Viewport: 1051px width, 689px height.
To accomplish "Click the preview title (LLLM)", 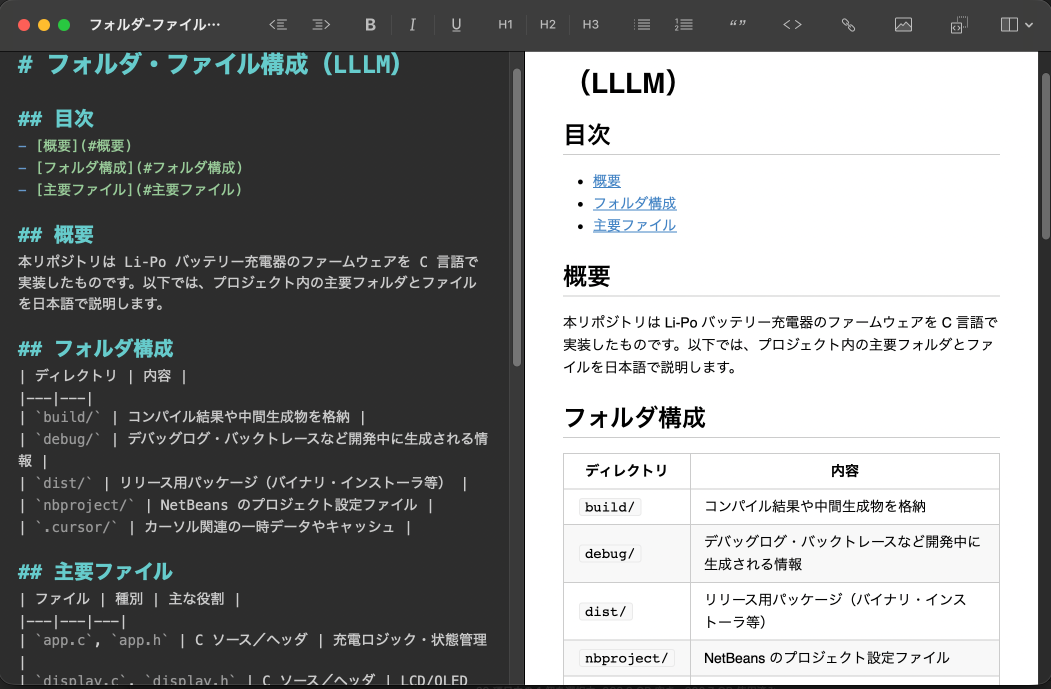I will (627, 83).
